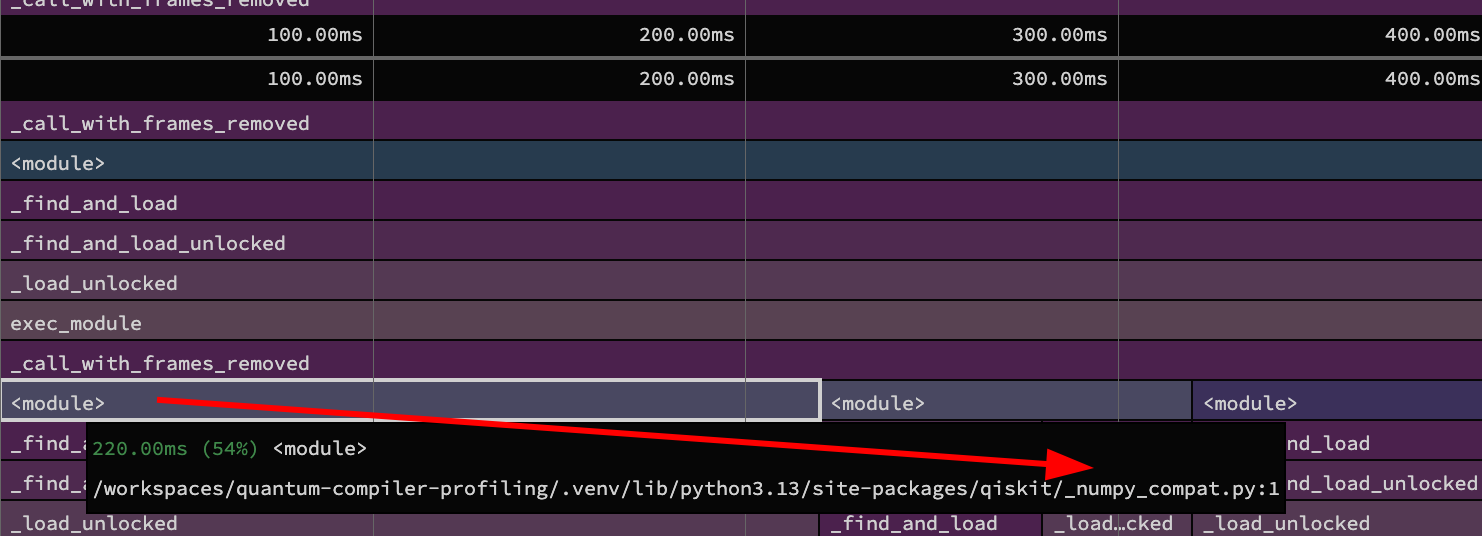Click the teal full-width <module> frame
The image size is (1482, 536).
[x=740, y=162]
